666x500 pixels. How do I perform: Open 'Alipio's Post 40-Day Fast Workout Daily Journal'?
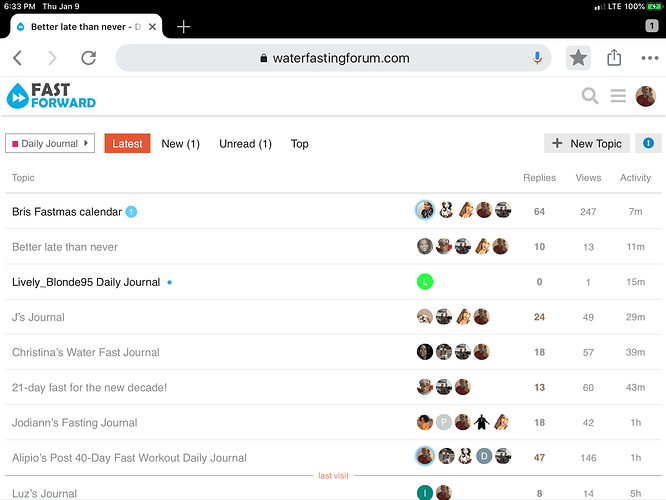129,458
